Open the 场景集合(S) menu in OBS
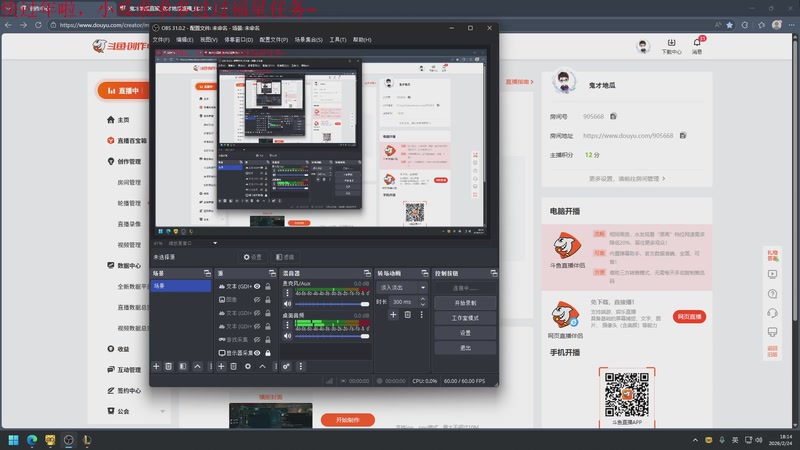Viewport: 800px width, 450px height. click(x=309, y=40)
